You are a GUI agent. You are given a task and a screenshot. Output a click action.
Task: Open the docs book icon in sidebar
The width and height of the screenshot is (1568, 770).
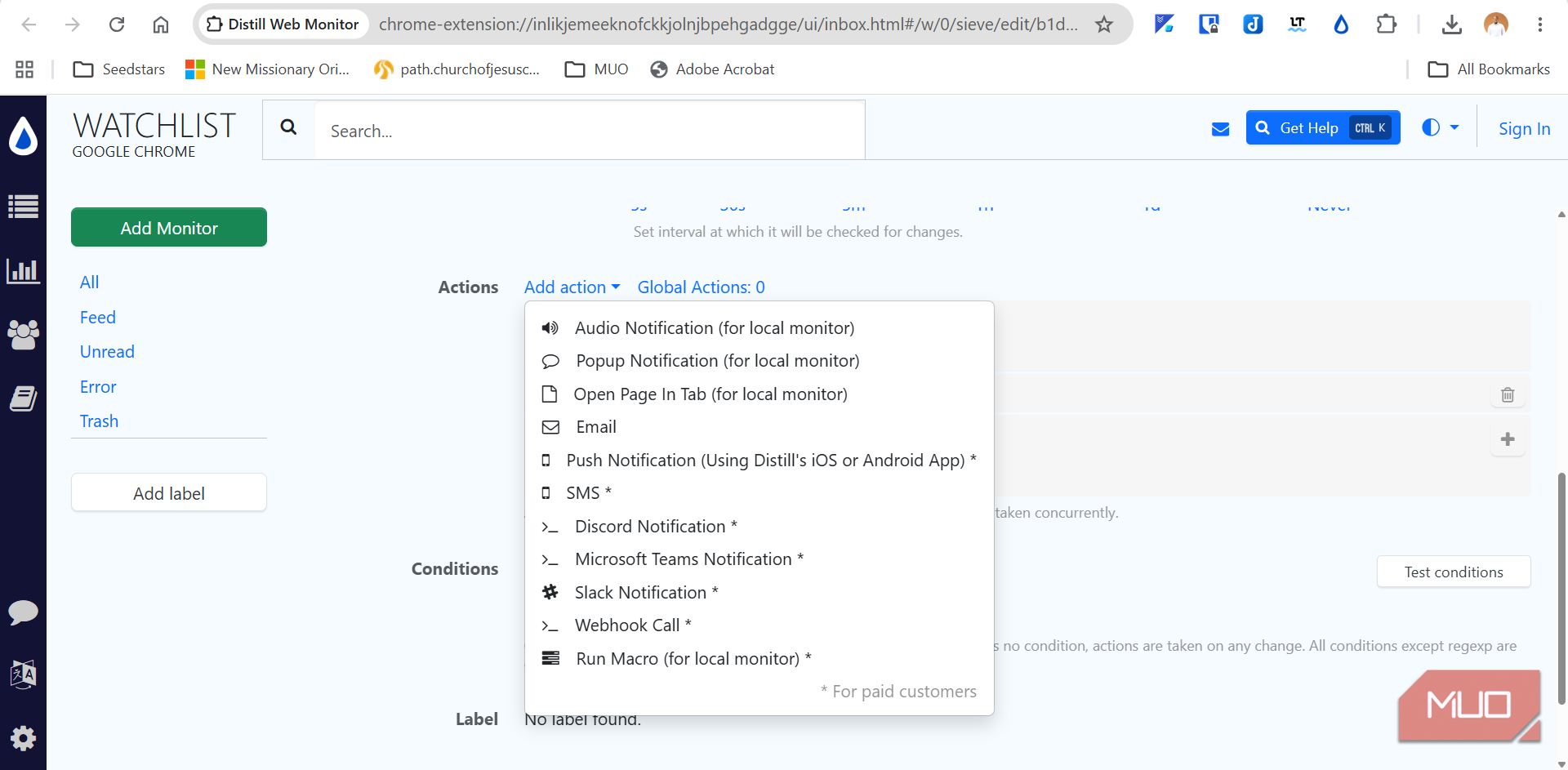tap(23, 398)
